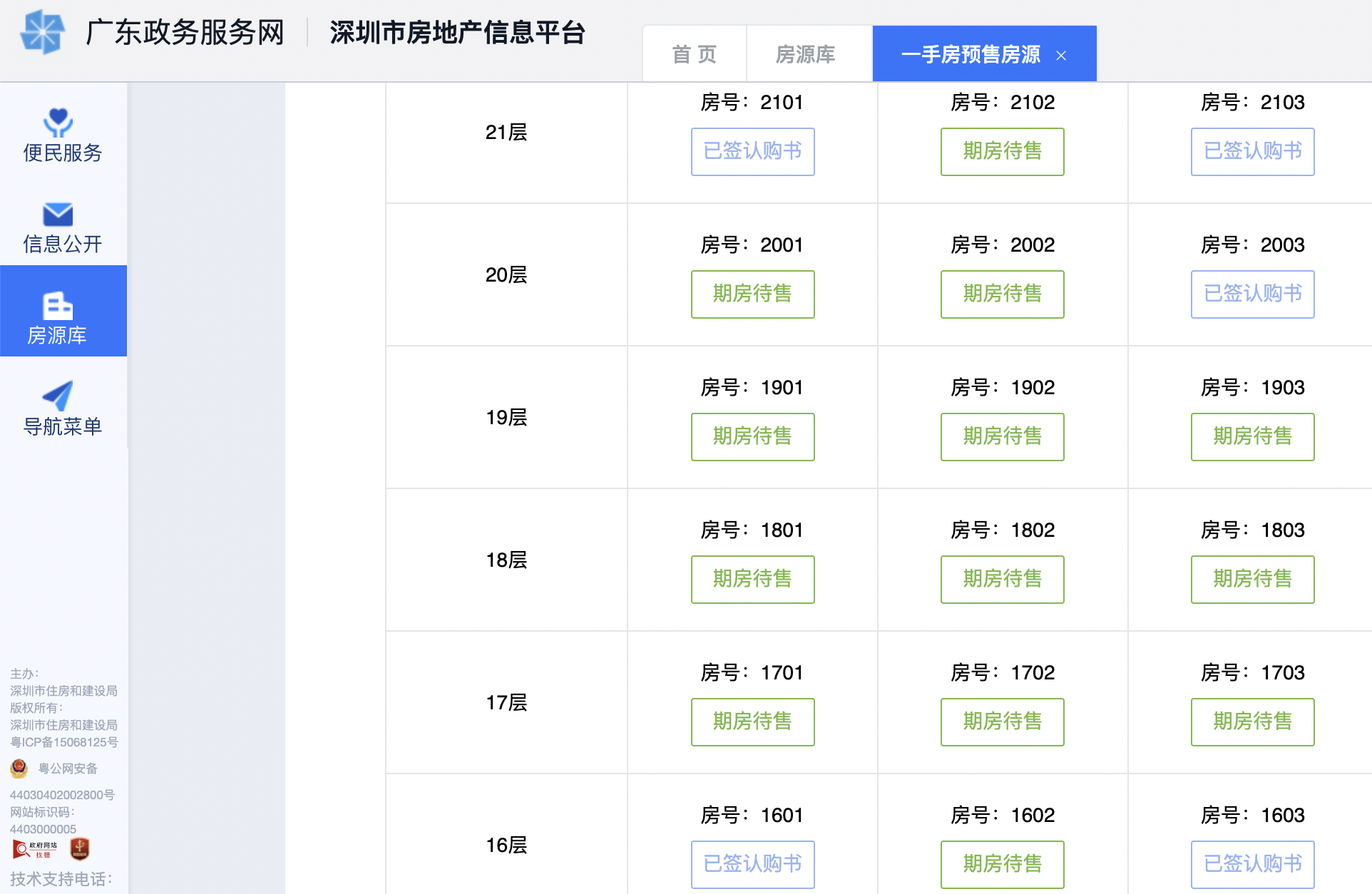
Task: Click the 粤ICP备15068125号 link
Action: point(64,742)
